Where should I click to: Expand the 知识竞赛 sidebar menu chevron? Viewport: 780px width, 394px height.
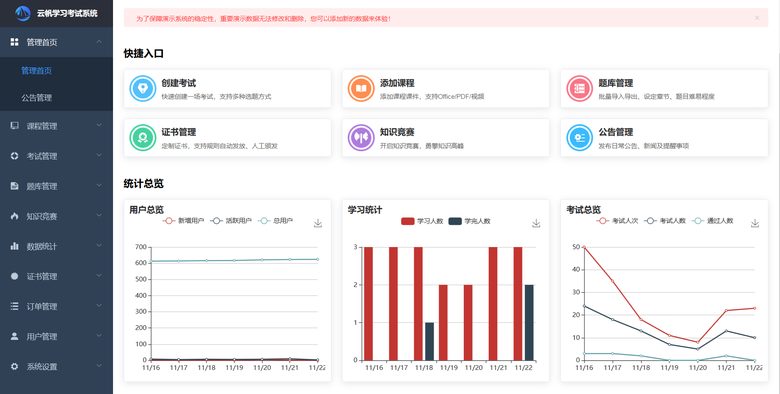(x=99, y=216)
